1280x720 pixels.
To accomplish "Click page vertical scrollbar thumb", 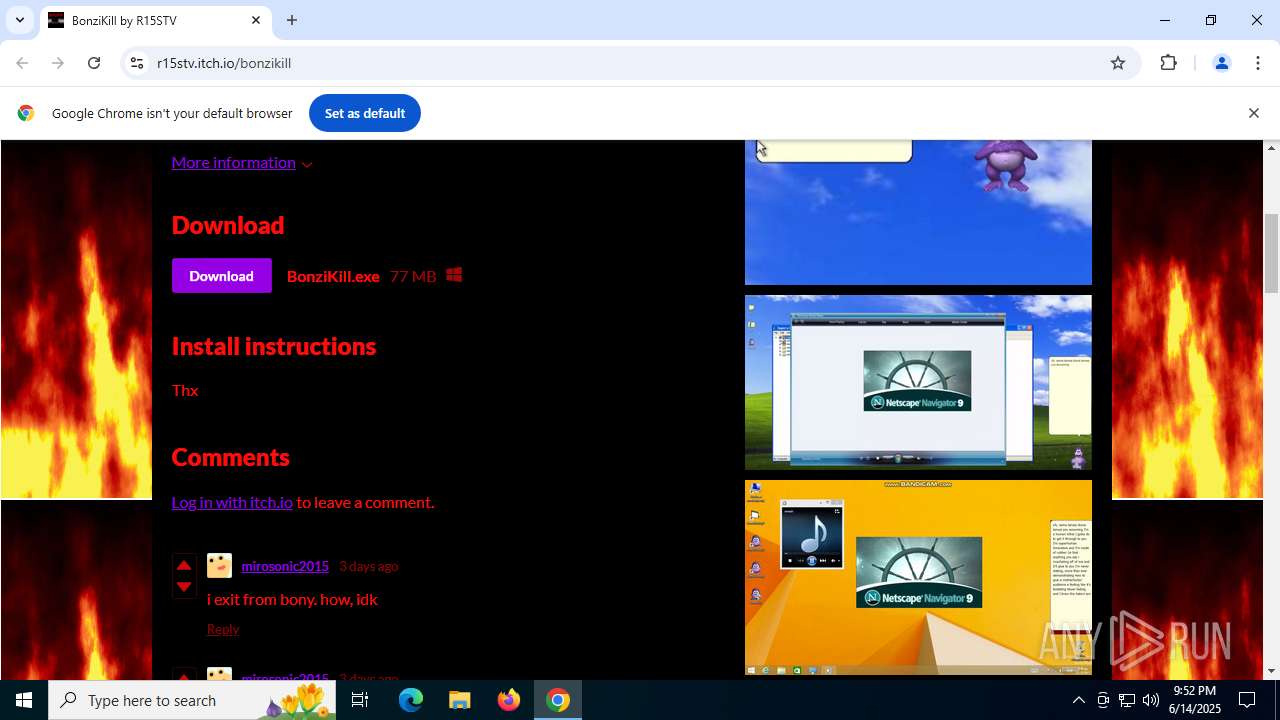I will (x=1272, y=252).
